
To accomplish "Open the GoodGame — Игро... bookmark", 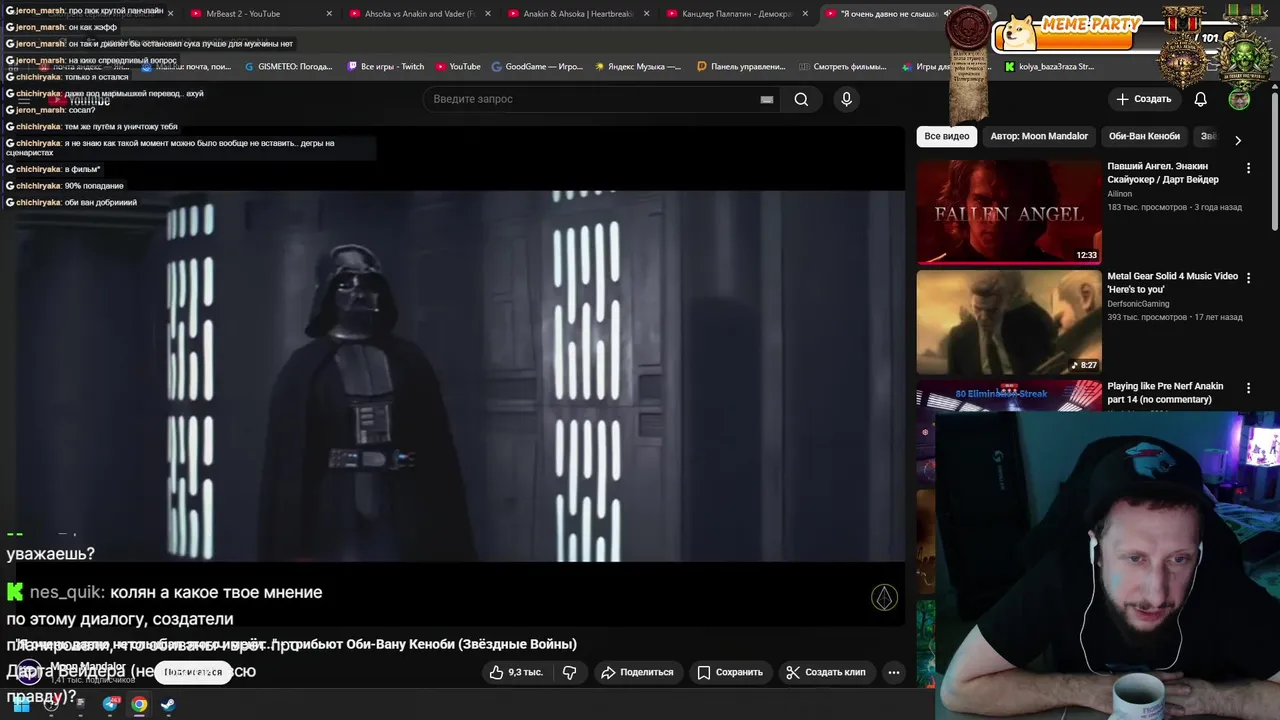I will [x=537, y=67].
